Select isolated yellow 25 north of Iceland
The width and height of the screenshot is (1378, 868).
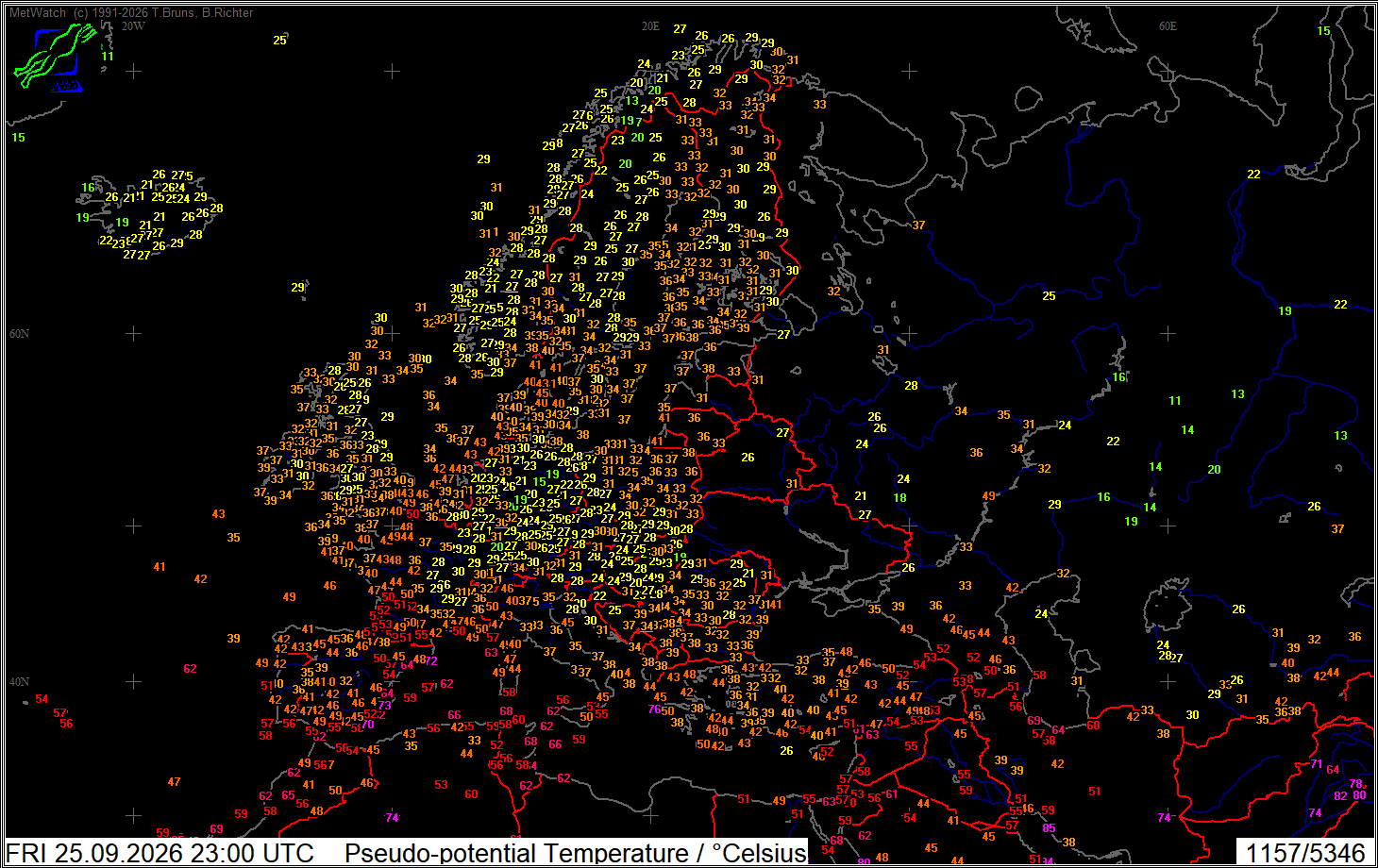279,40
